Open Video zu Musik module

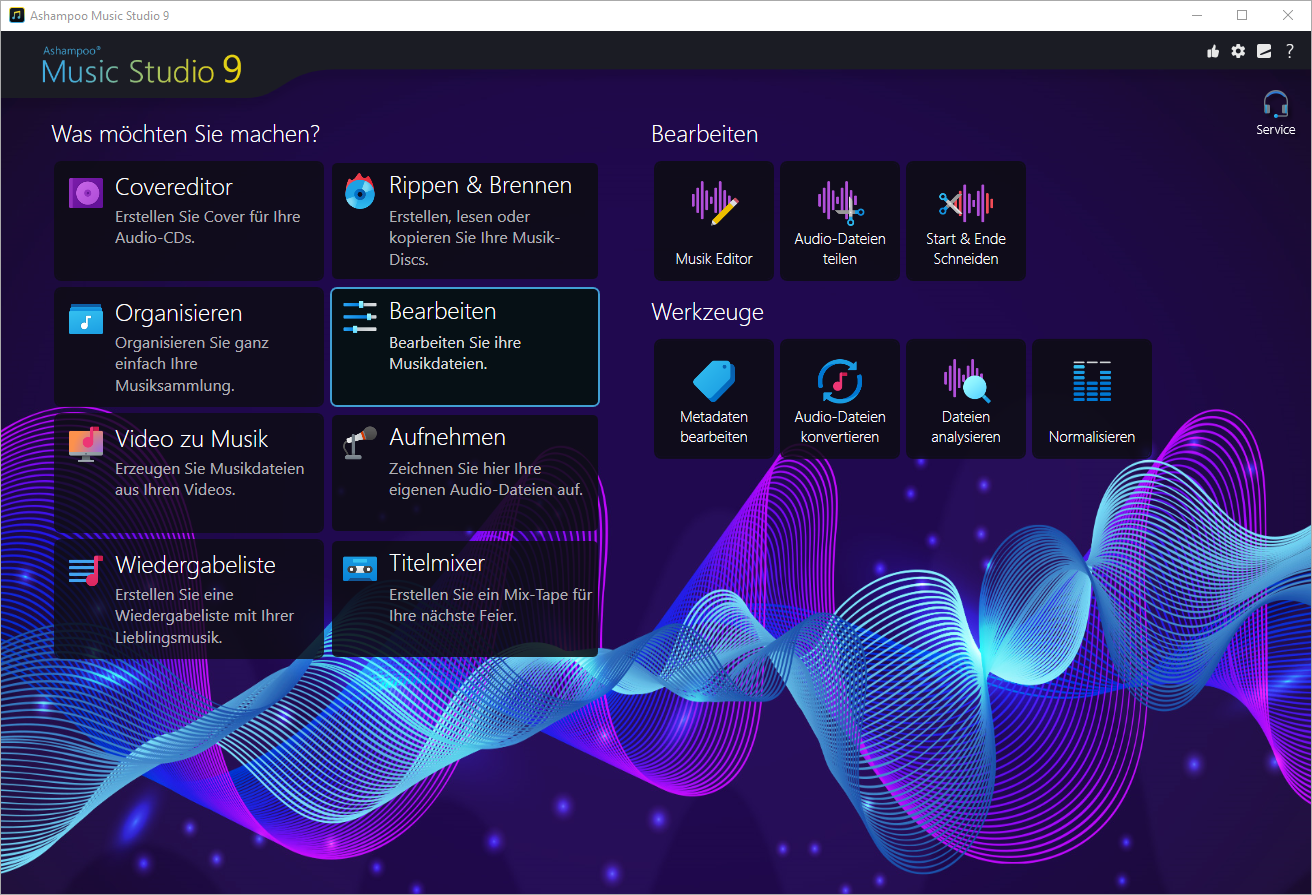coord(188,473)
